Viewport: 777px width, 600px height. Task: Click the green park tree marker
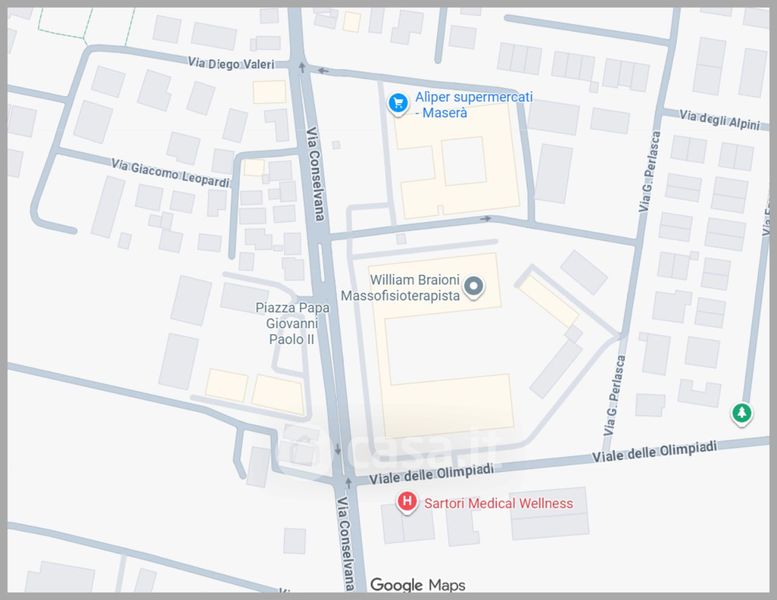pos(741,413)
